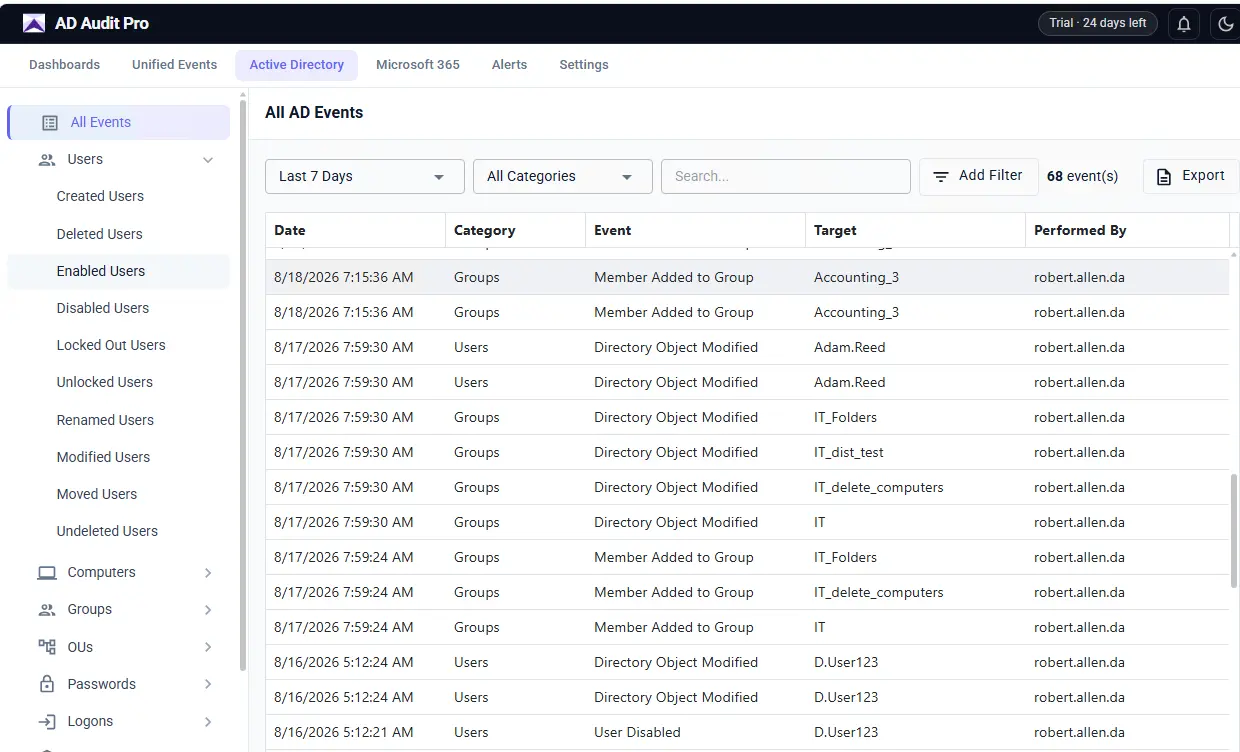The height and width of the screenshot is (752, 1240).
Task: Click the All Events list icon
Action: [50, 123]
